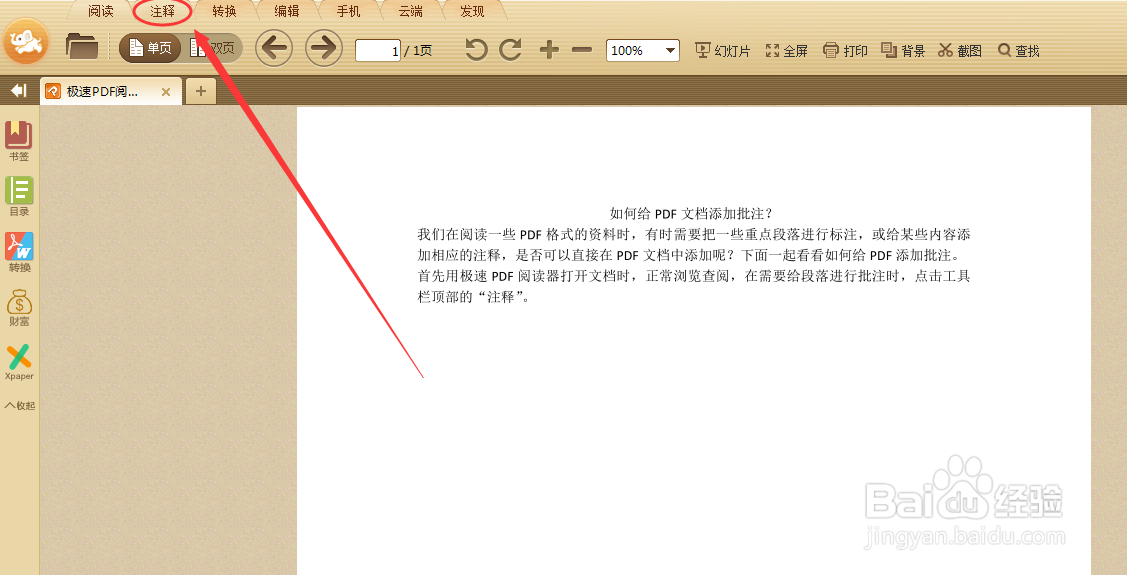Click the orange elephant app logo
This screenshot has height=575, width=1127.
click(x=27, y=42)
